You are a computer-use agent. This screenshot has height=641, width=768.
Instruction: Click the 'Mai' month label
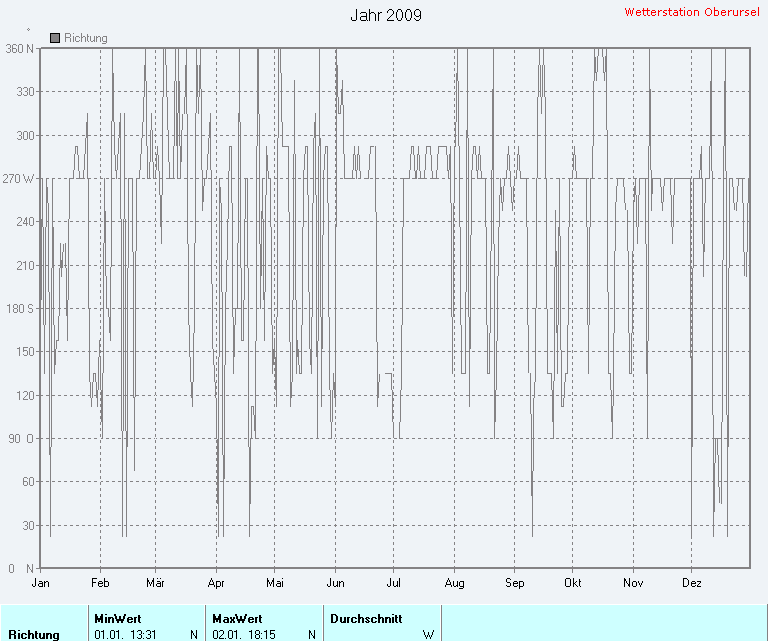click(x=275, y=583)
